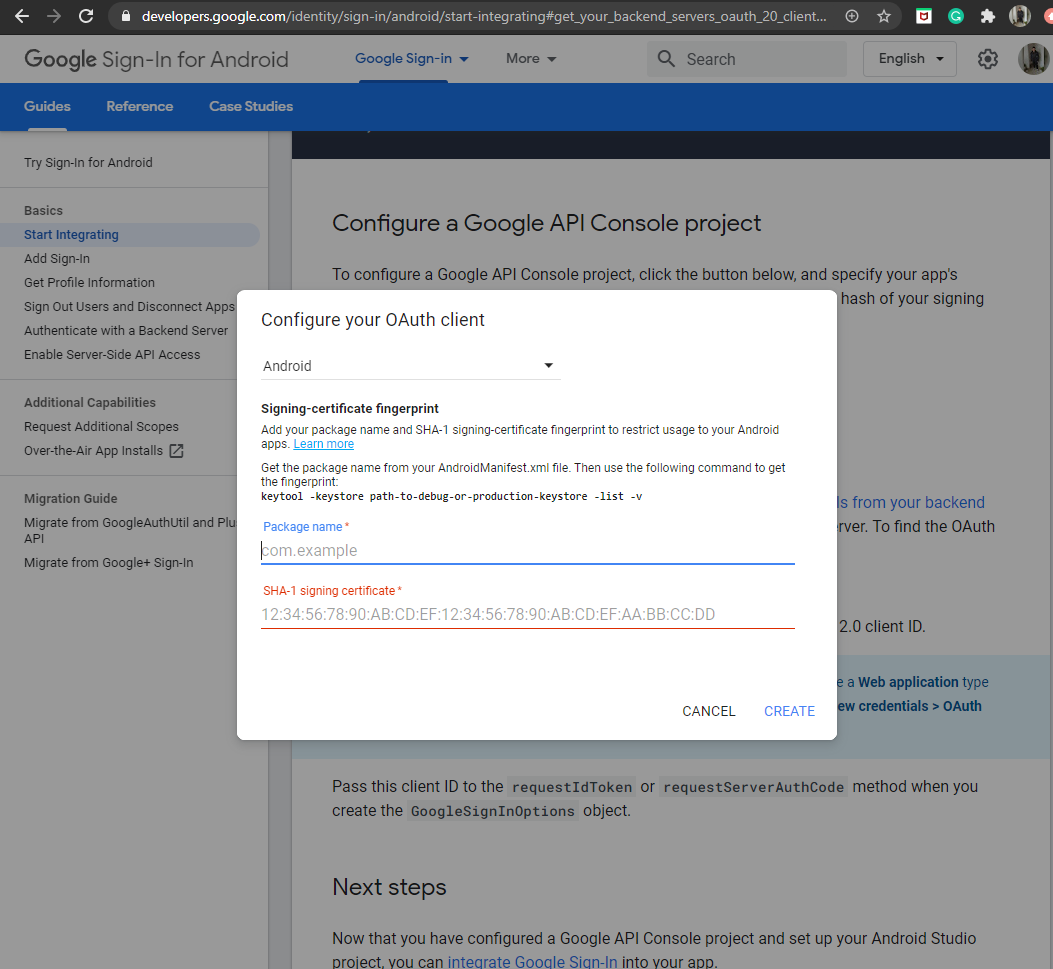
Task: Cancel the OAuth client dialog
Action: tap(708, 711)
